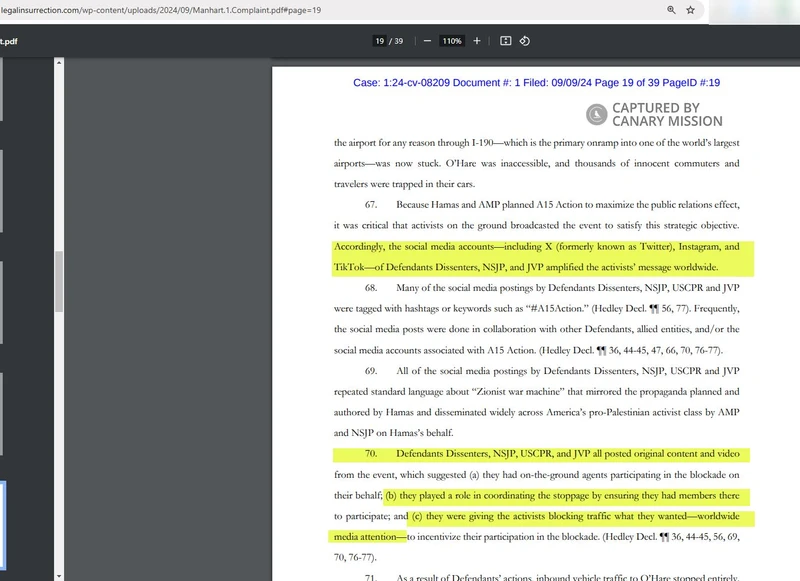The height and width of the screenshot is (581, 800).
Task: Click paragraph number "70."
Action: 371,453
